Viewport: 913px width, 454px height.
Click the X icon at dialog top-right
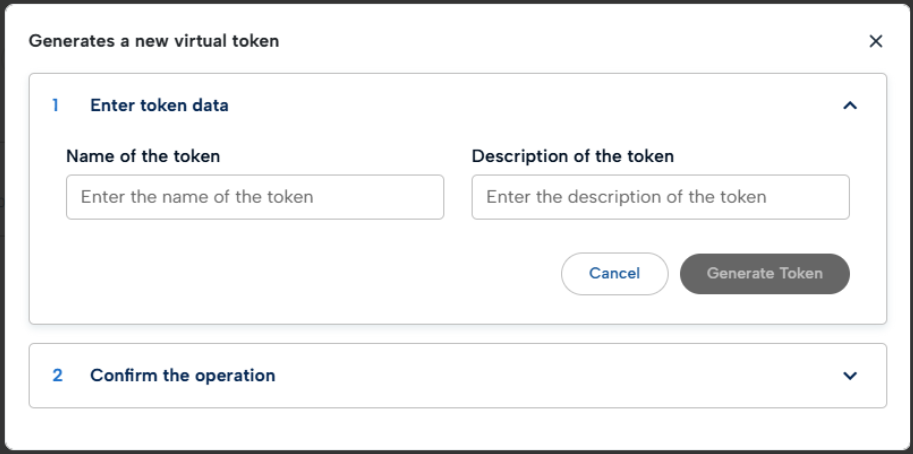[875, 41]
